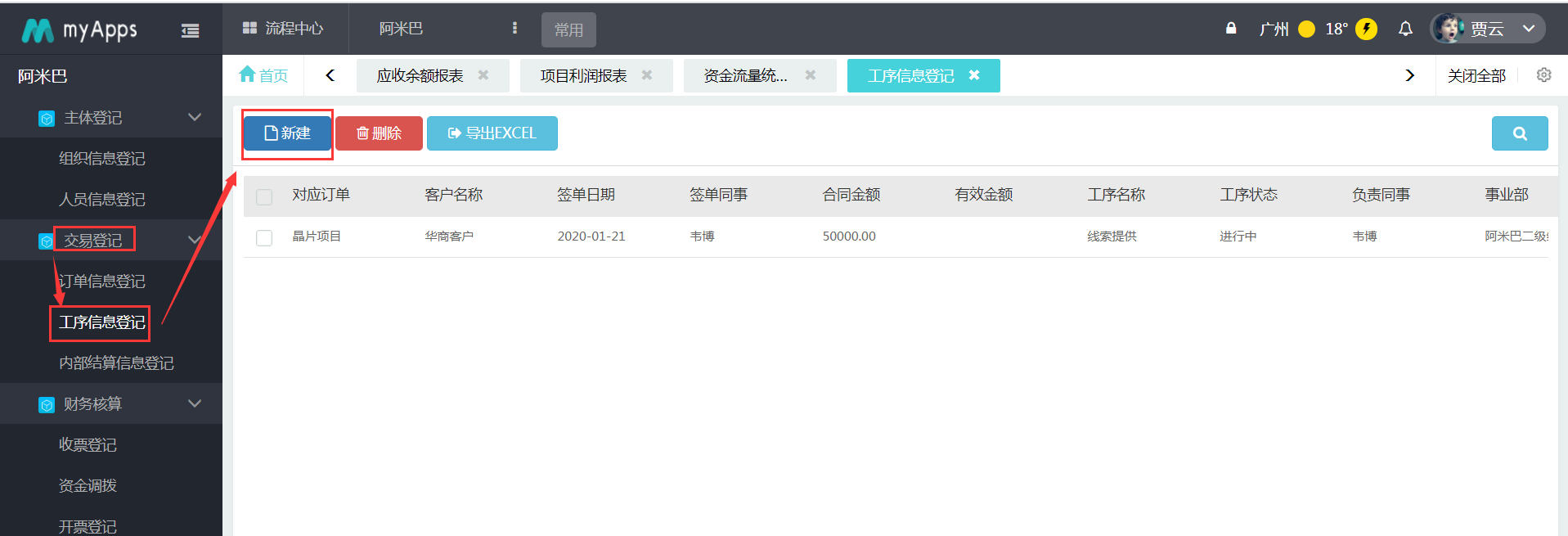Screen dimensions: 1568x536
Task: Click the settings gear icon
Action: pyautogui.click(x=1543, y=75)
